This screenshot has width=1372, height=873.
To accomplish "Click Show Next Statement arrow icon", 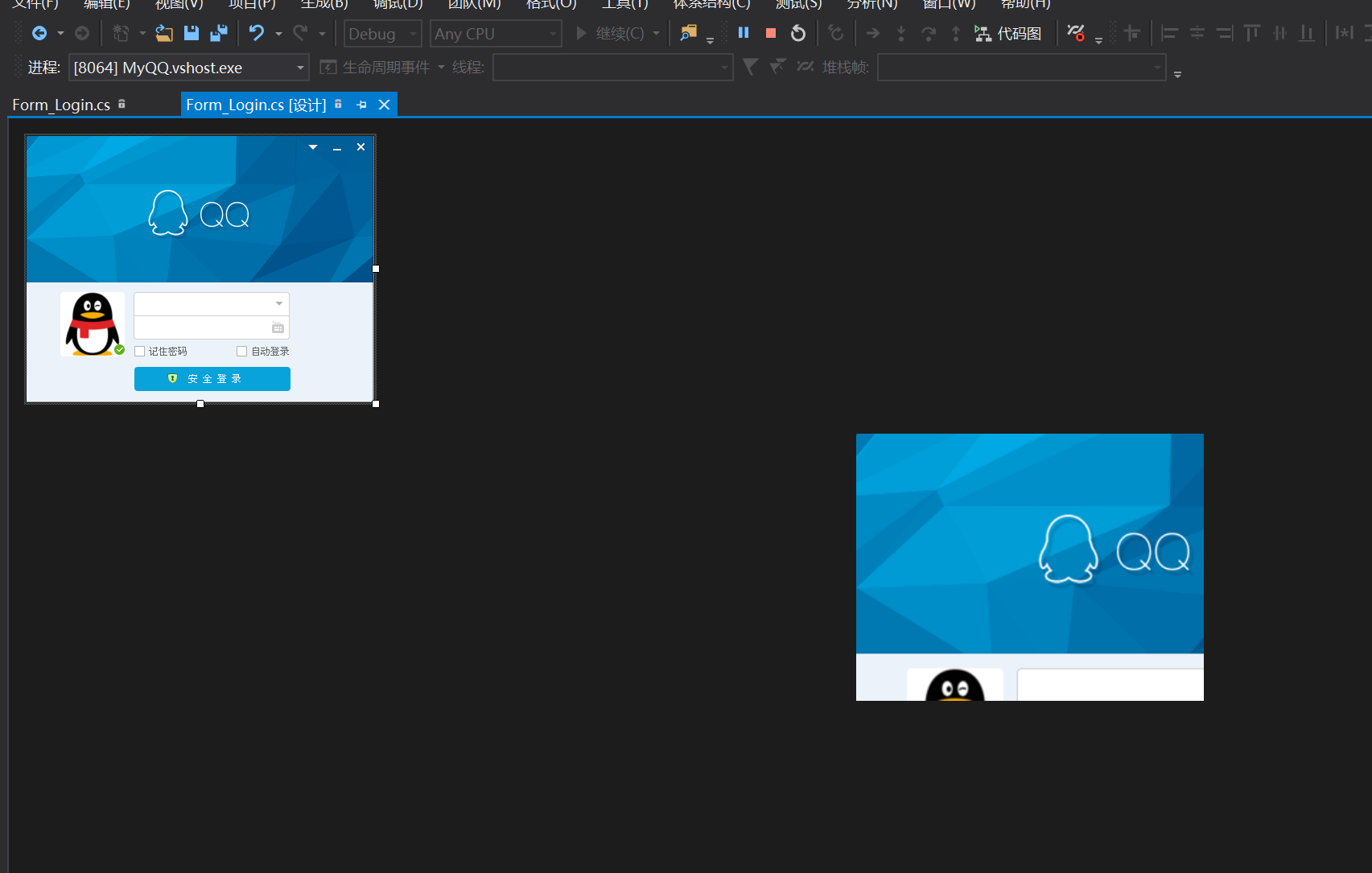I will [873, 33].
